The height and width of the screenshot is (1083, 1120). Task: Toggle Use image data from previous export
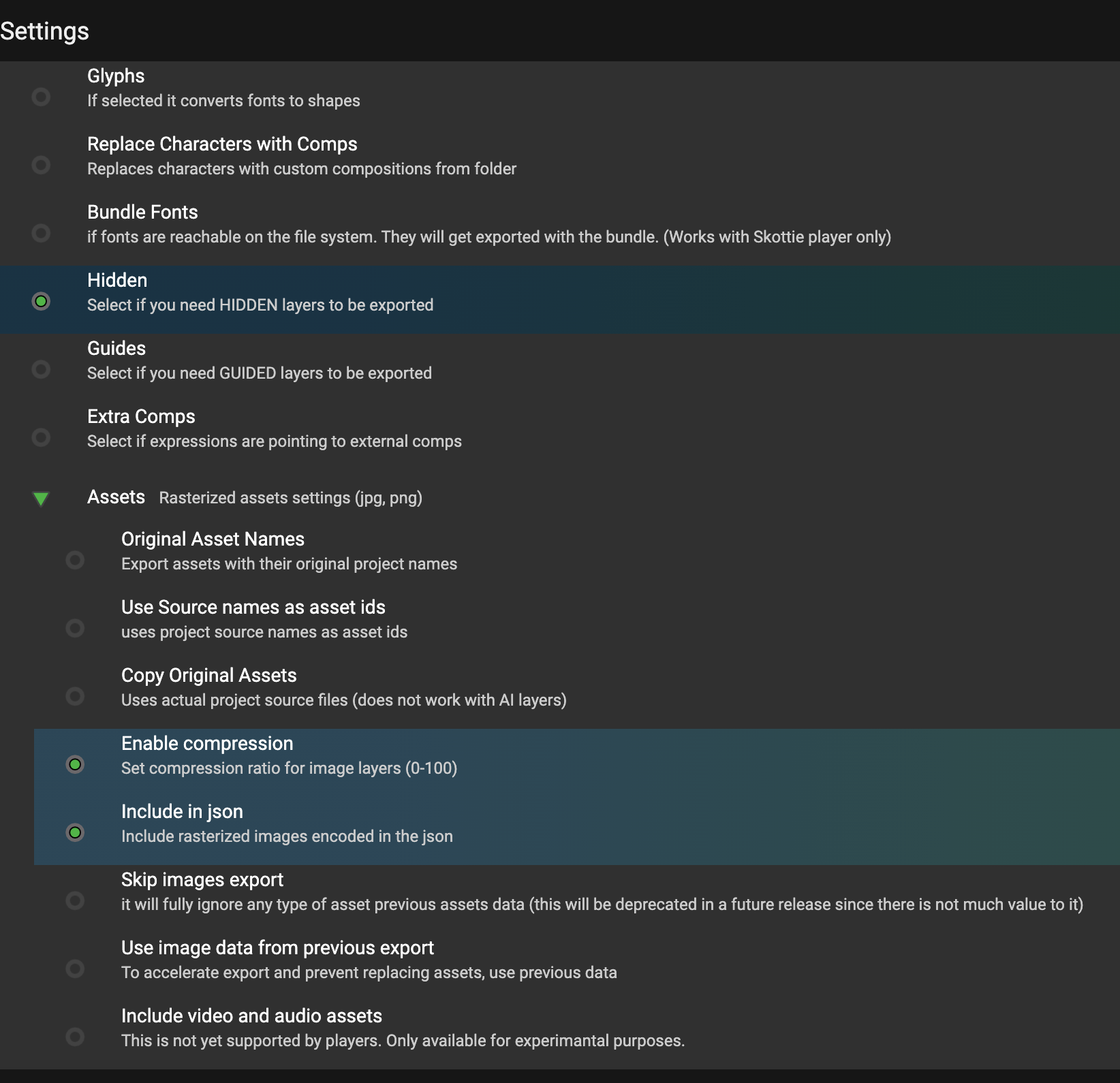75,969
